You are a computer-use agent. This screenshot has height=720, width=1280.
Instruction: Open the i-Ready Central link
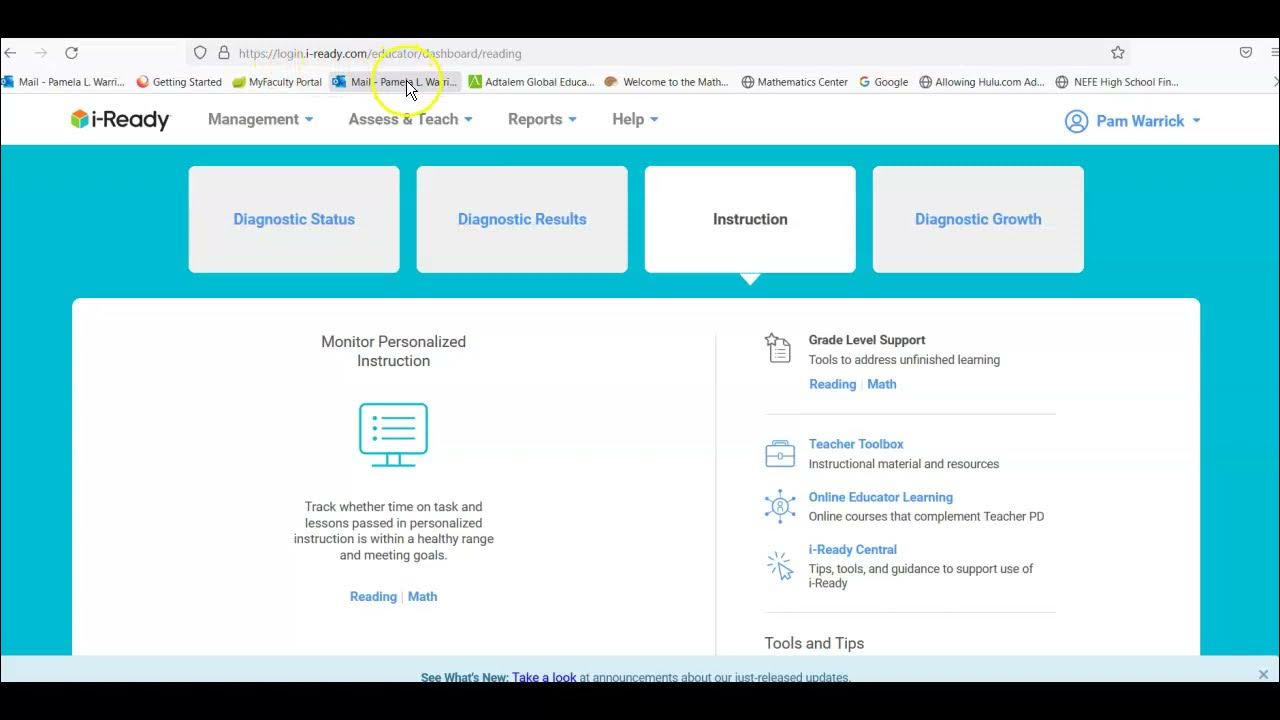852,549
